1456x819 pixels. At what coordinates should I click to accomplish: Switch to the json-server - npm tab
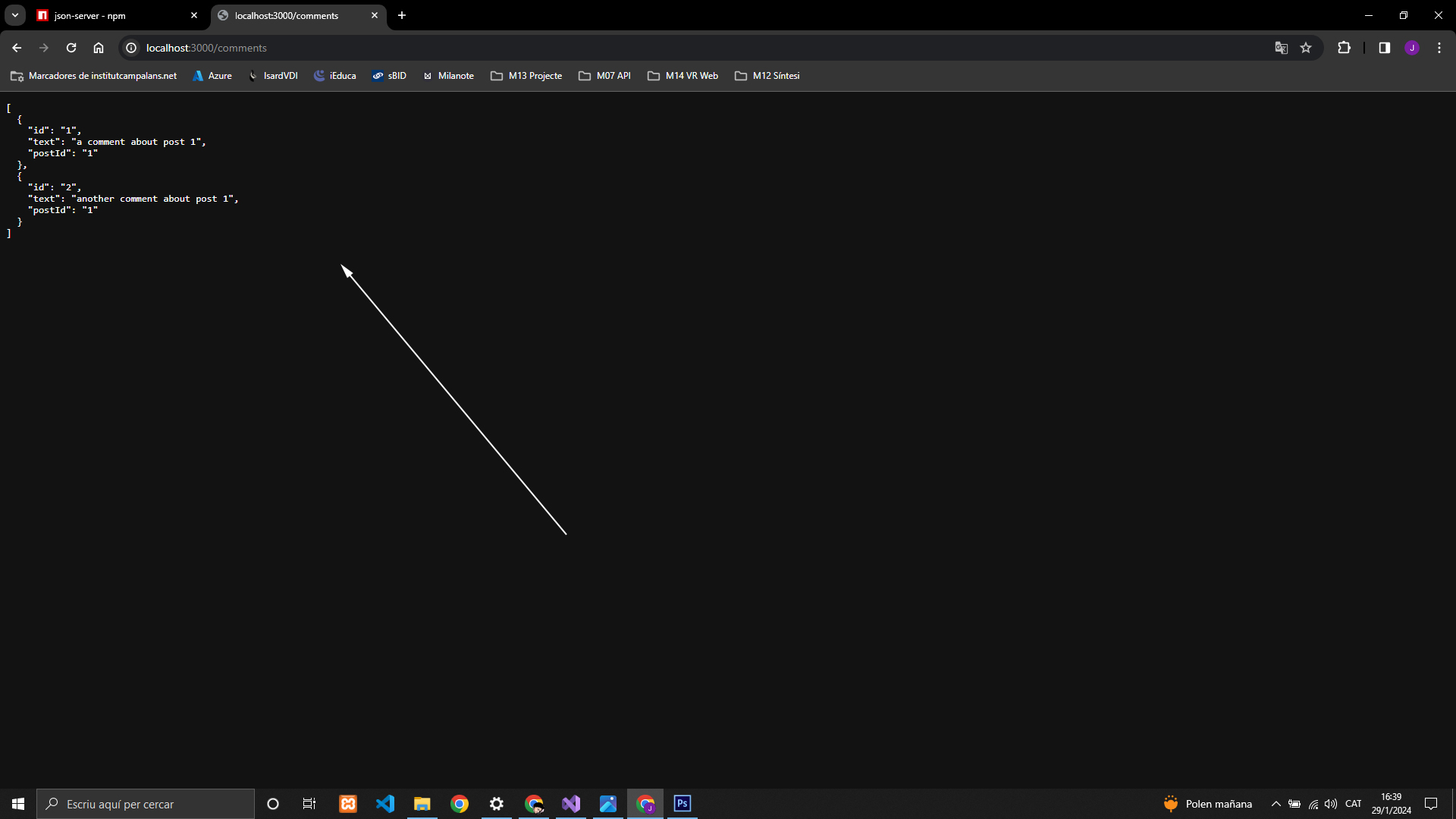tap(114, 15)
